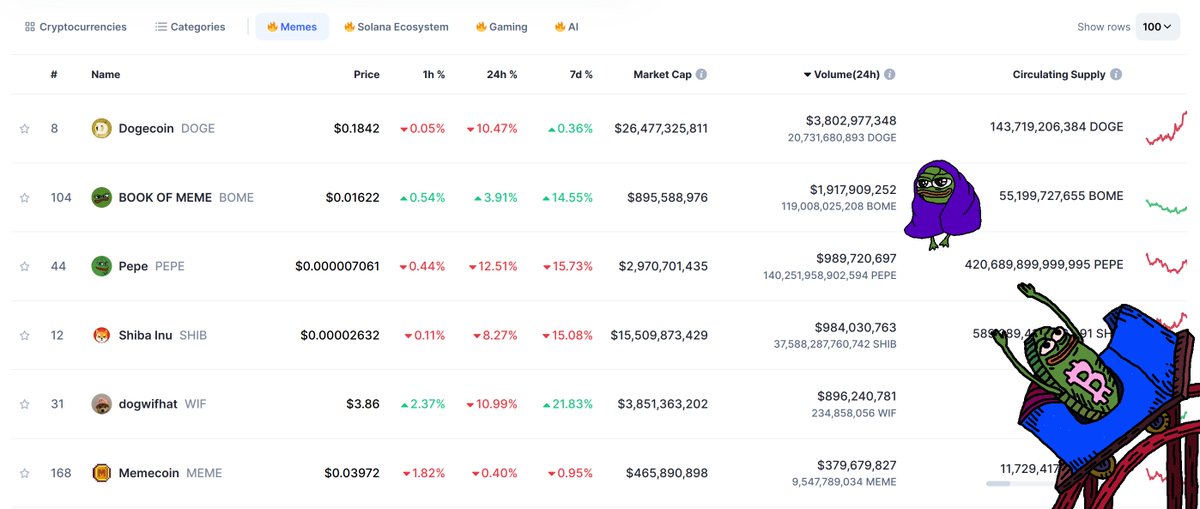Open the Cryptocurrencies tab
The image size is (1200, 509).
tap(76, 27)
